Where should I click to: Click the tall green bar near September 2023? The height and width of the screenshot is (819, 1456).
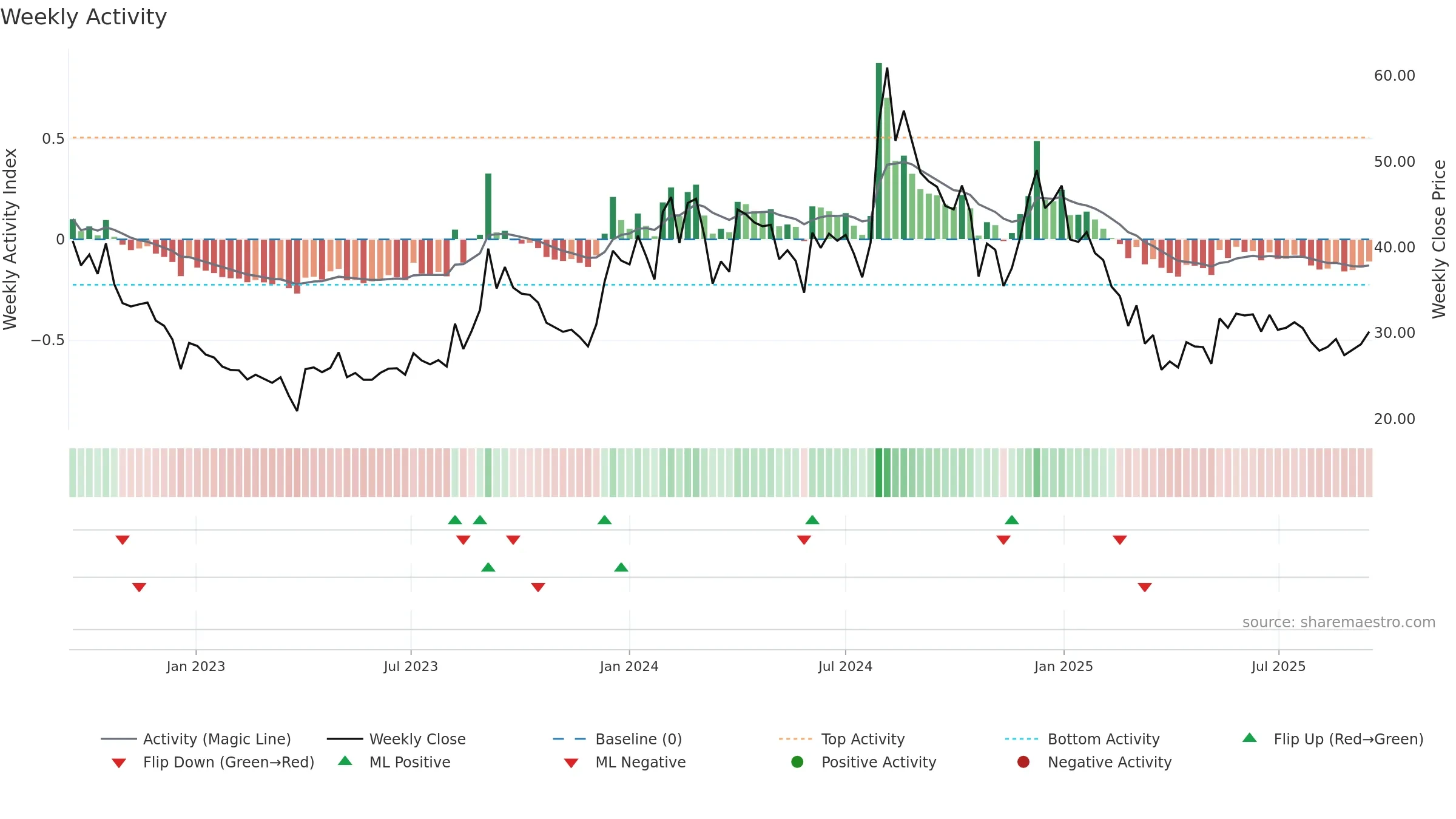488,206
